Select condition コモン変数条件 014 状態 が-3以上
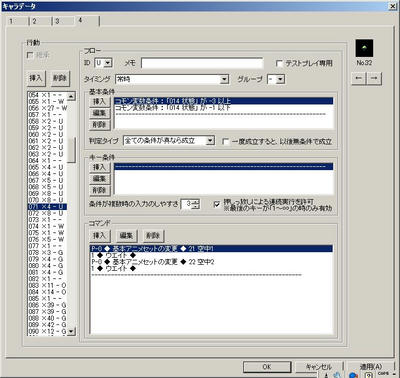The image size is (400, 378). [223, 101]
